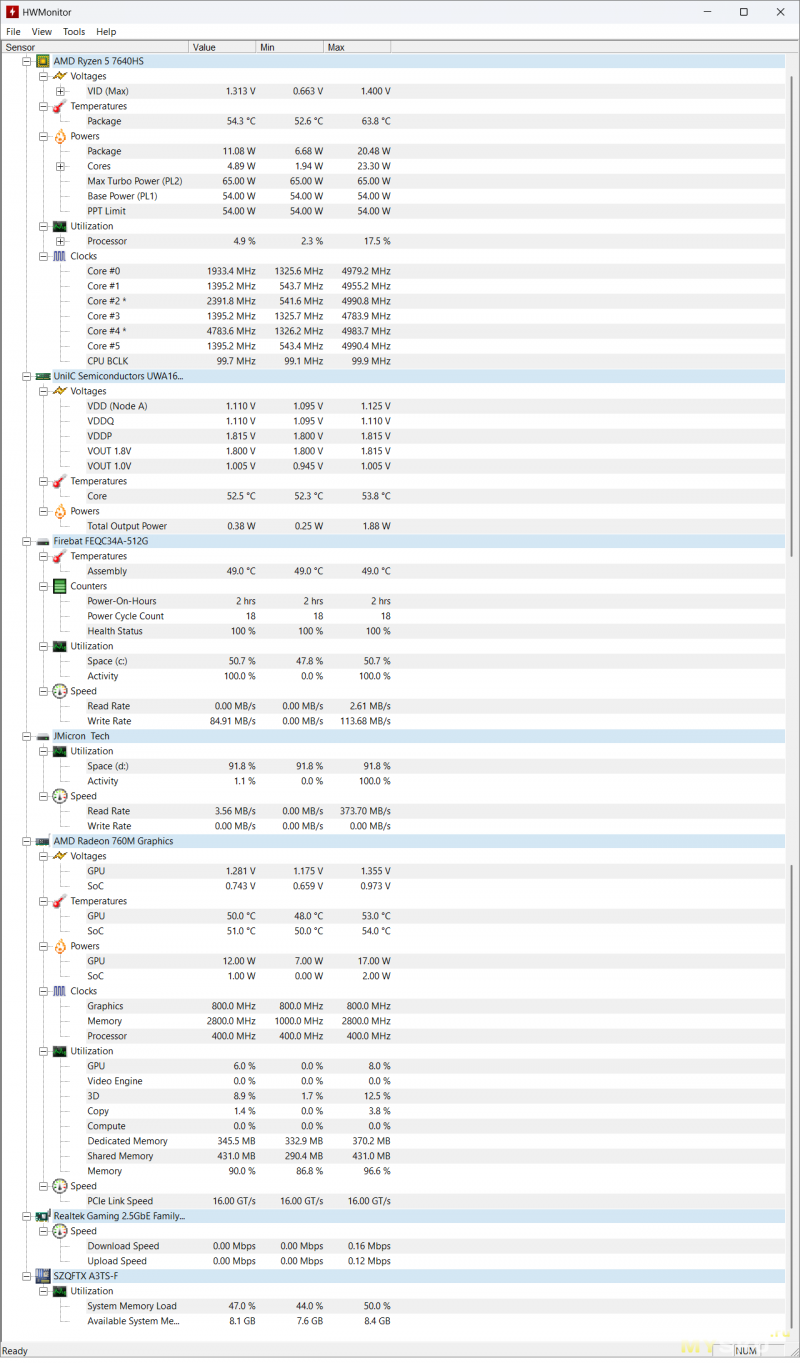The image size is (800, 1363).
Task: Click the AMD Radeon 760M graphics card icon
Action: coord(43,841)
